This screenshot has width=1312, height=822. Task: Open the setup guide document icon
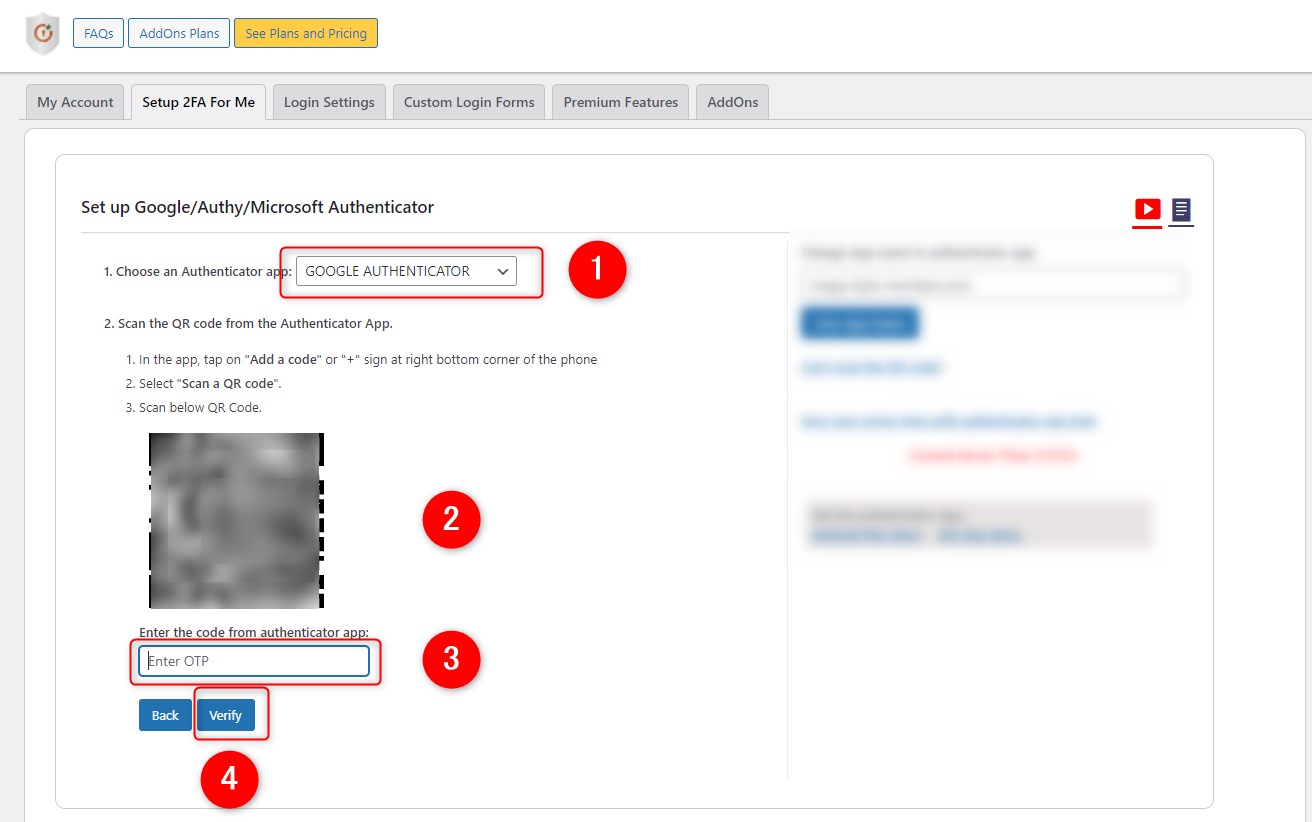[x=1181, y=210]
